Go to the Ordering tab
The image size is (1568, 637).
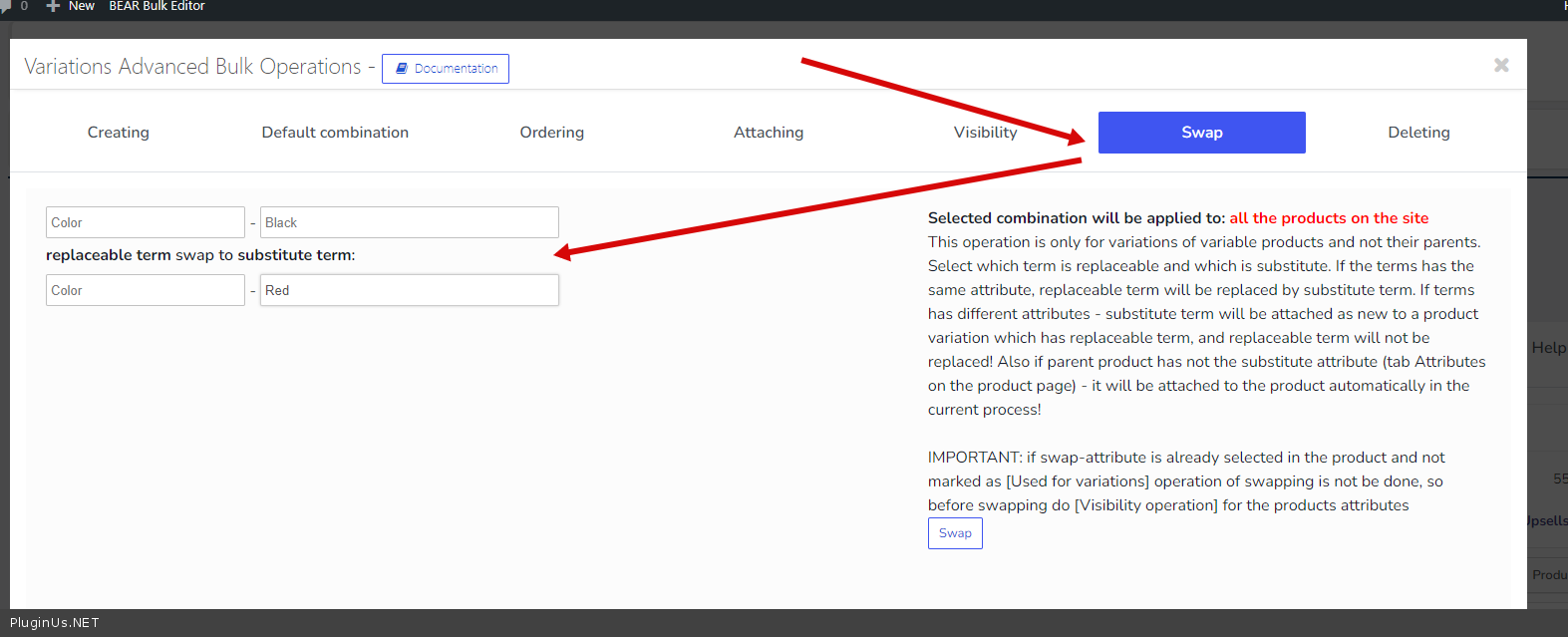[551, 133]
